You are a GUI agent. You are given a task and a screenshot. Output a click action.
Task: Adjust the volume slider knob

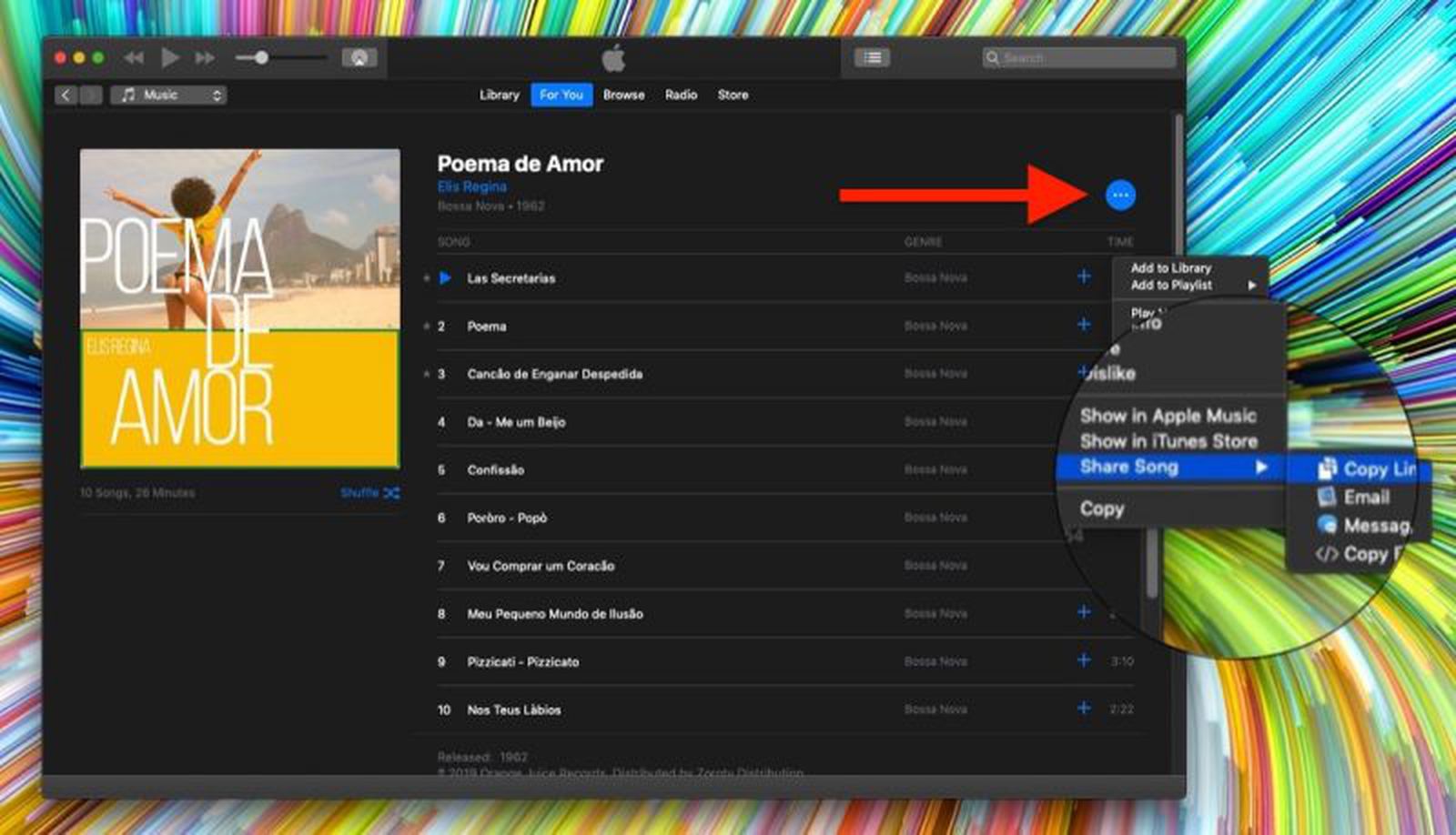pyautogui.click(x=261, y=58)
